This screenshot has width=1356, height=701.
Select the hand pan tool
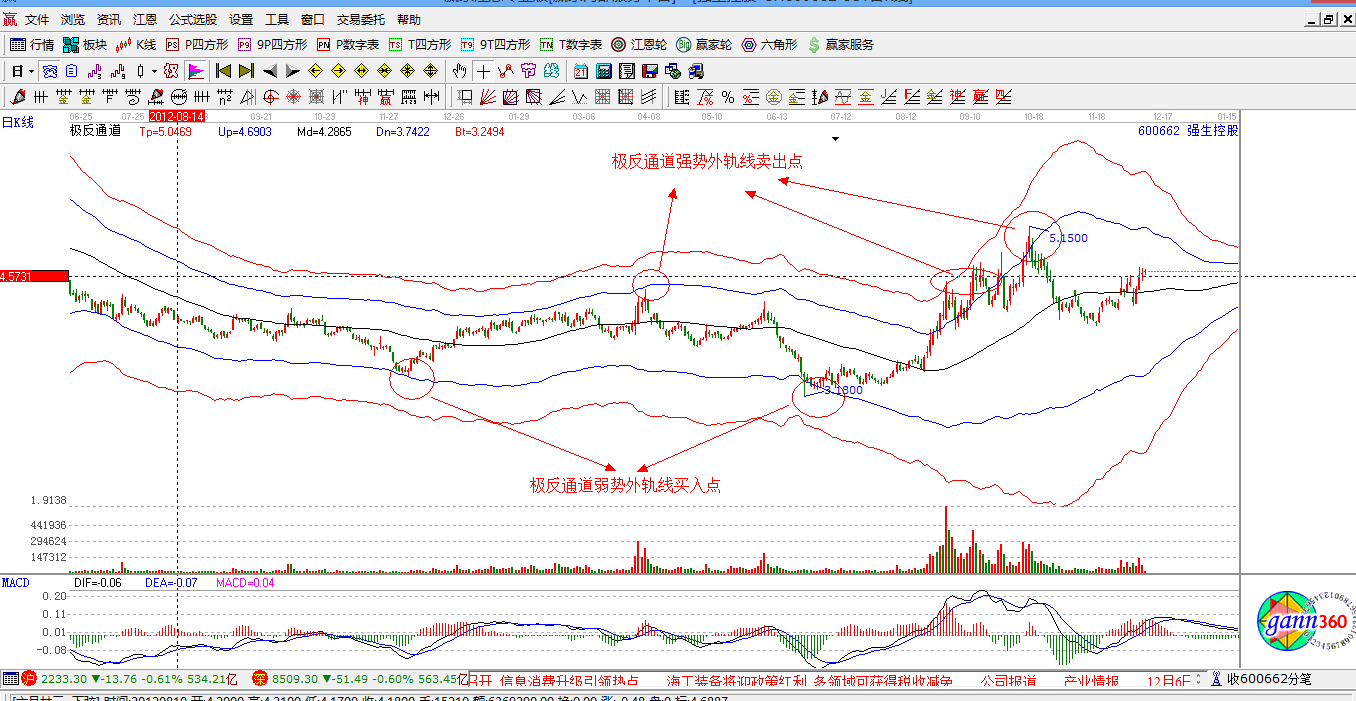(459, 71)
